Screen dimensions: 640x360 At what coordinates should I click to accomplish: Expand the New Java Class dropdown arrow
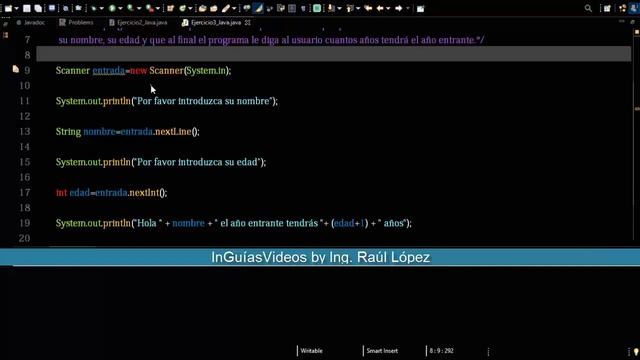coord(190,9)
